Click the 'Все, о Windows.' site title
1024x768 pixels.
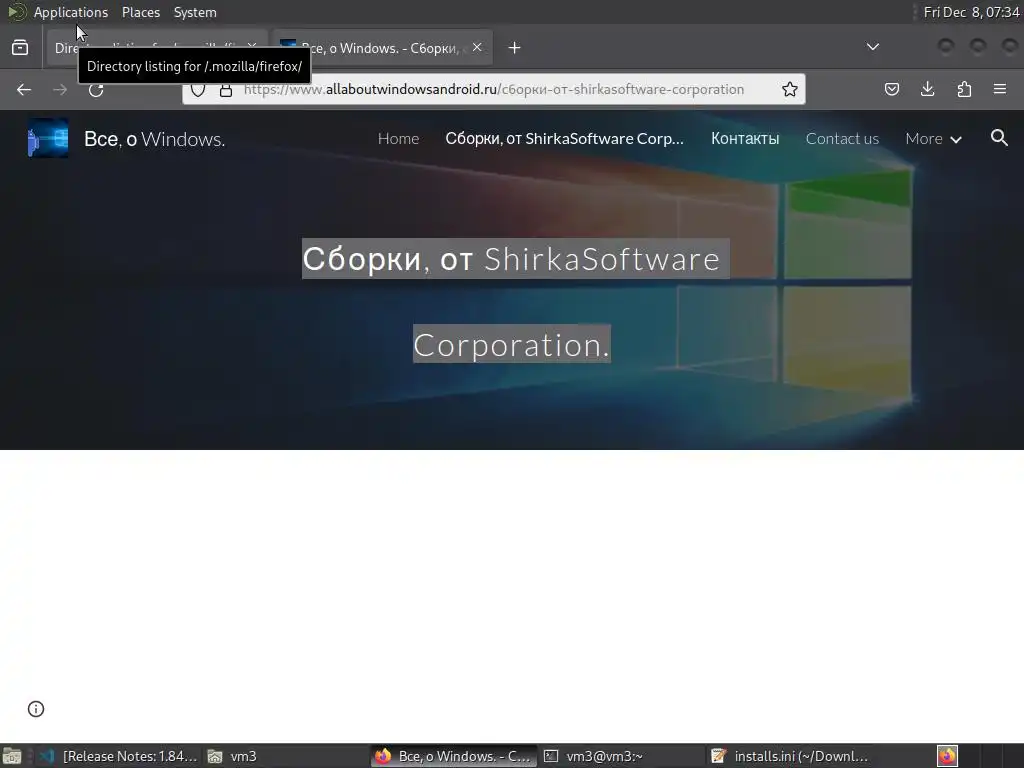[154, 138]
